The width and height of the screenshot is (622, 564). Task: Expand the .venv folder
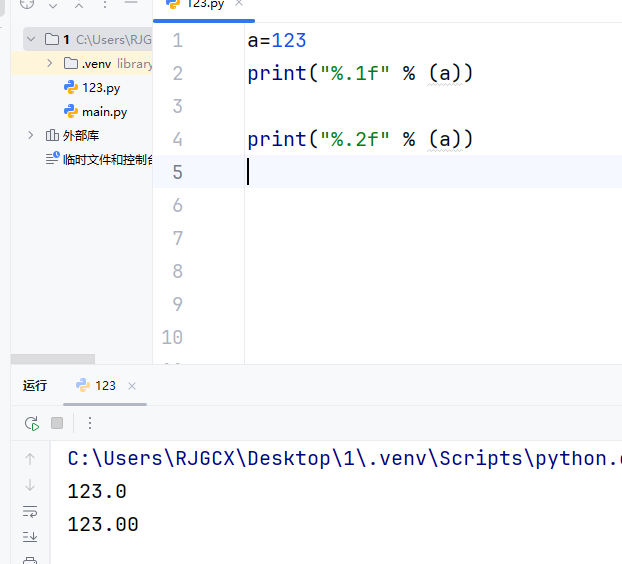tap(50, 63)
